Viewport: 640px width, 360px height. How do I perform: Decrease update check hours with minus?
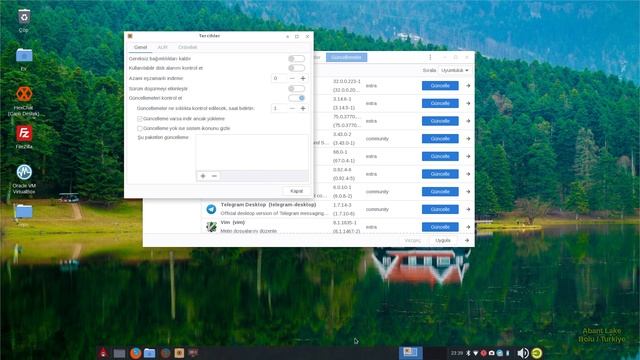[292, 109]
